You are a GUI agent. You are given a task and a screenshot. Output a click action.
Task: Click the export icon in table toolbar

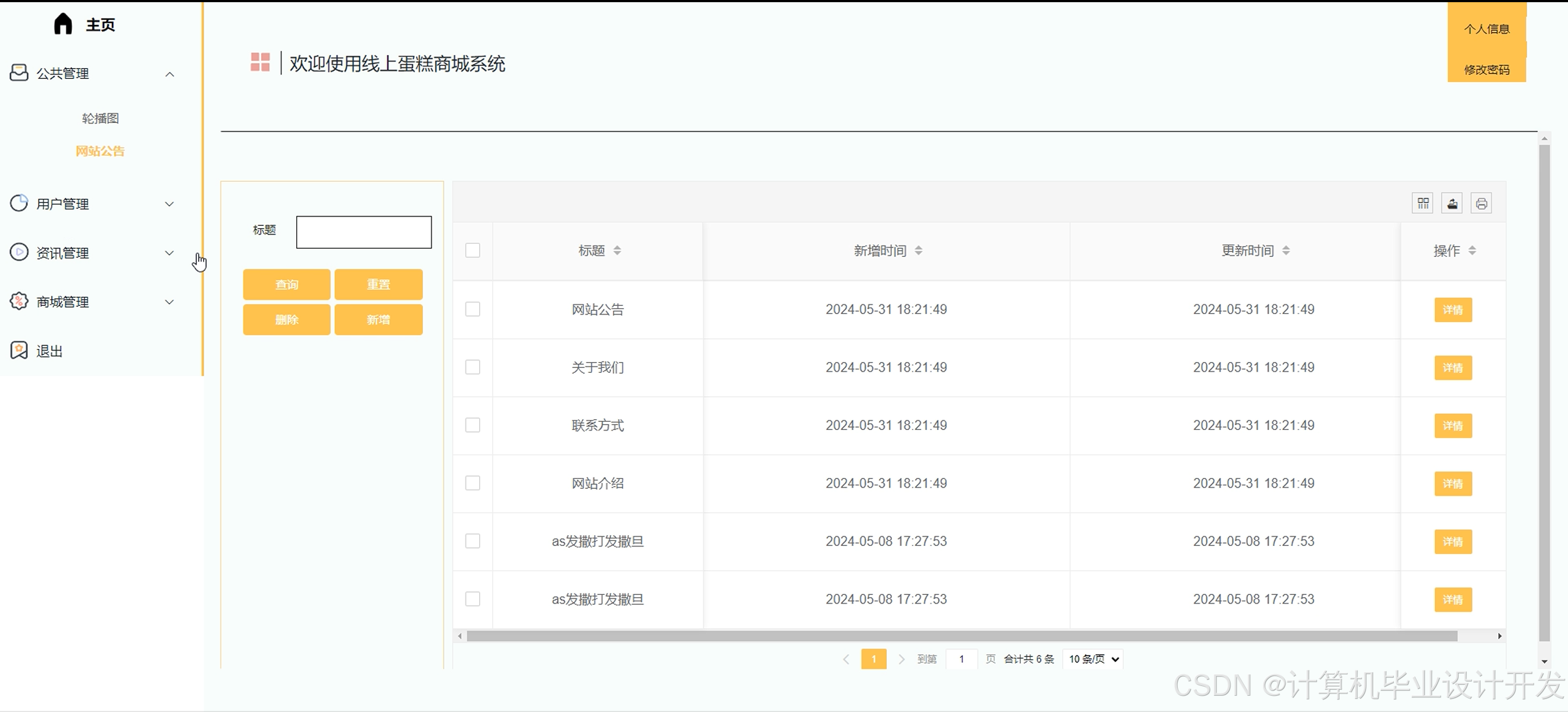(x=1451, y=203)
